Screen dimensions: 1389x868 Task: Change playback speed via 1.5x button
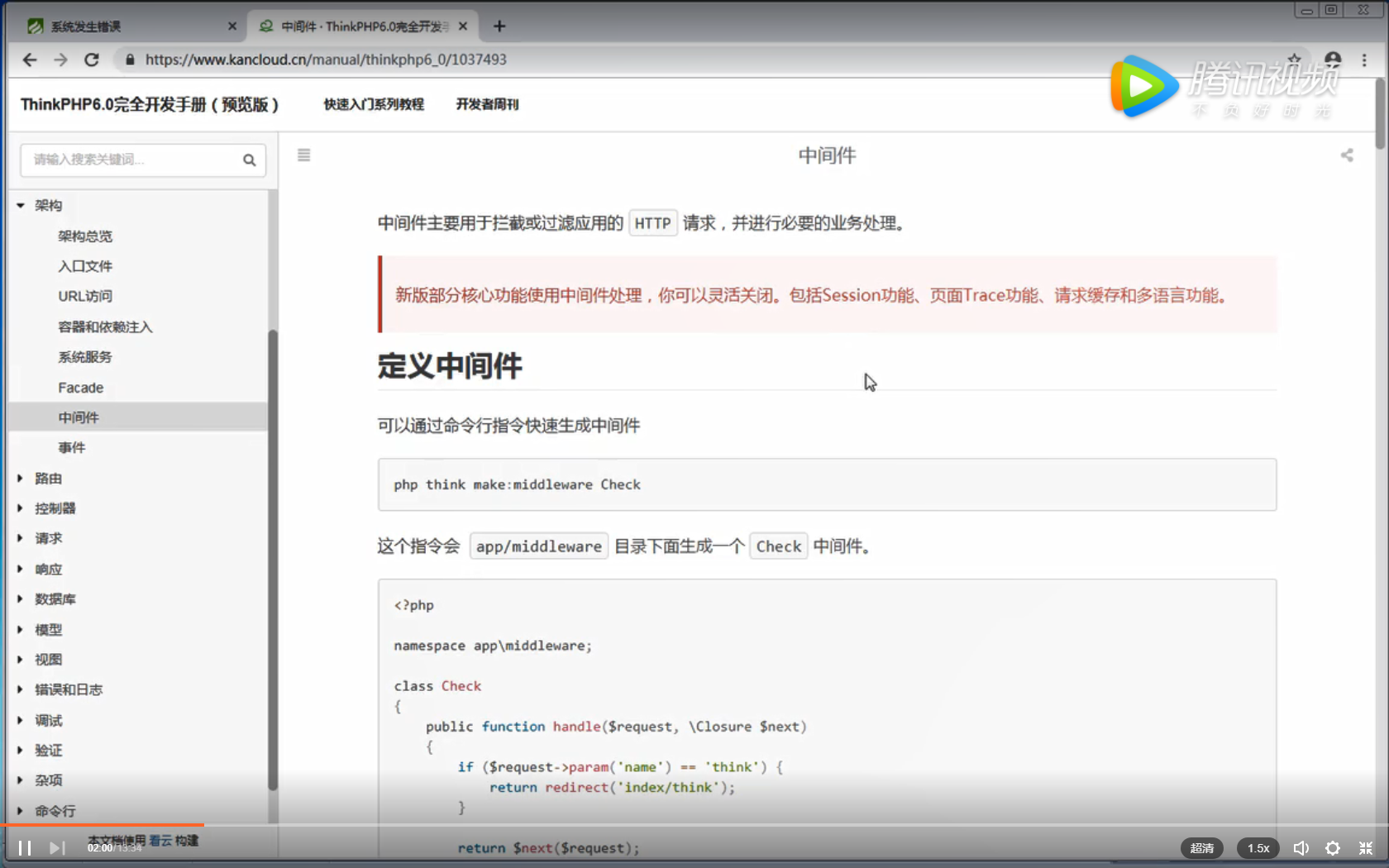pos(1258,848)
